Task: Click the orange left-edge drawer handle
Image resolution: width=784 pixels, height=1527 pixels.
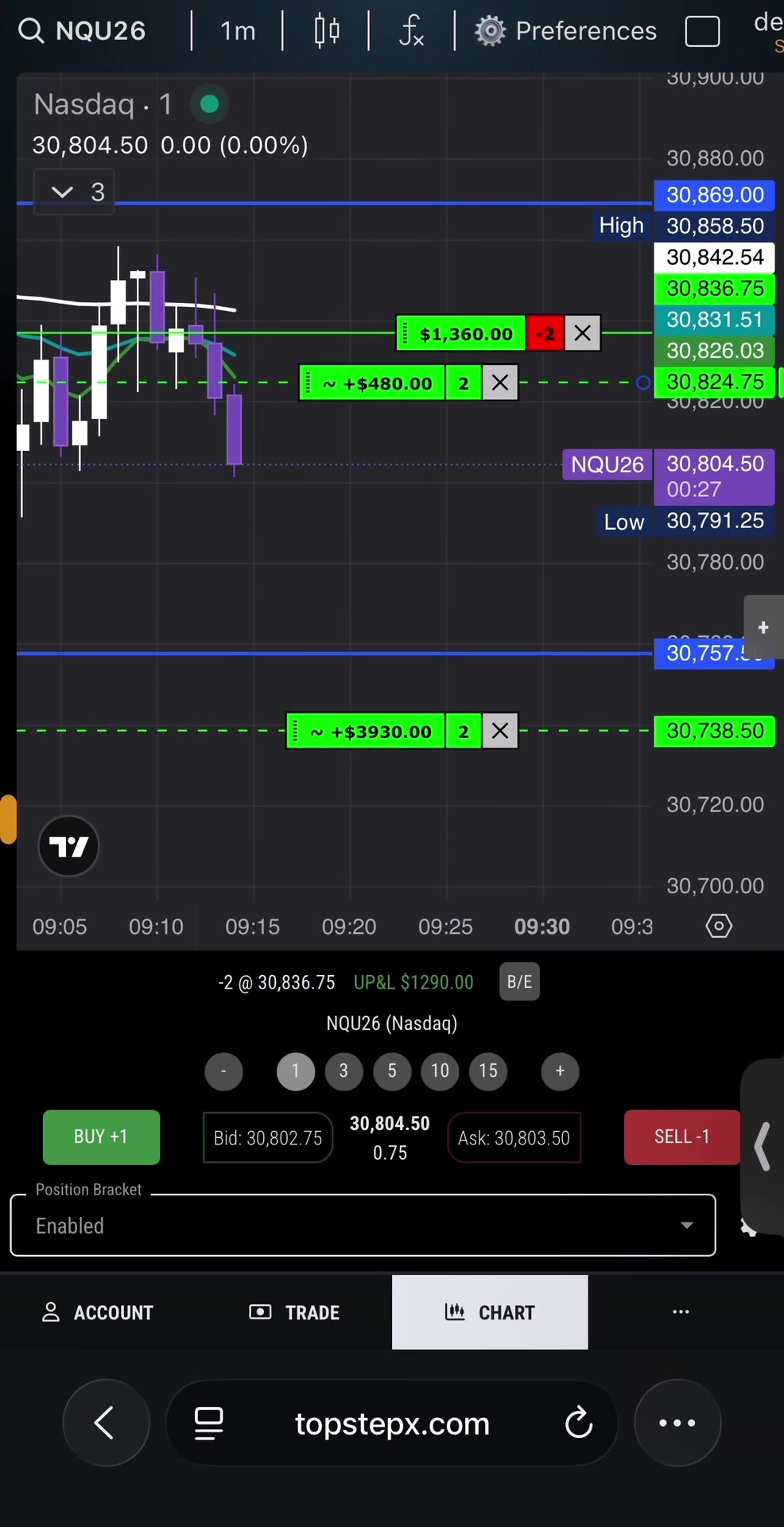Action: click(8, 818)
